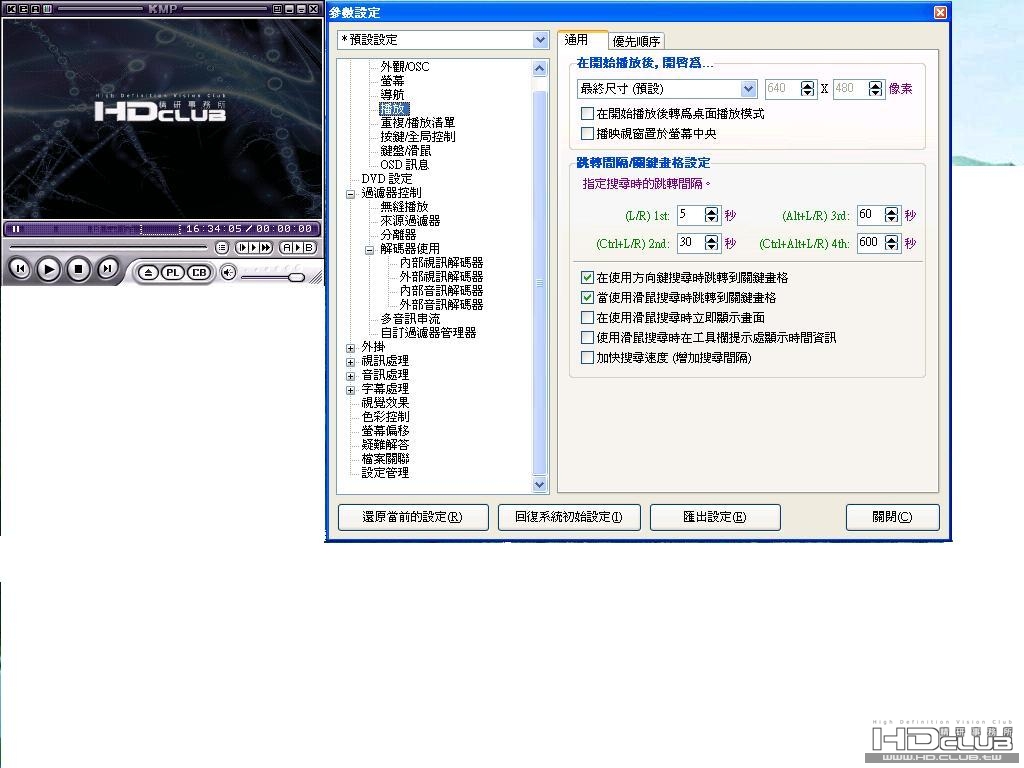Viewport: 1024px width, 768px height.
Task: Select 色彩控制 in settings tree
Action: [x=385, y=417]
